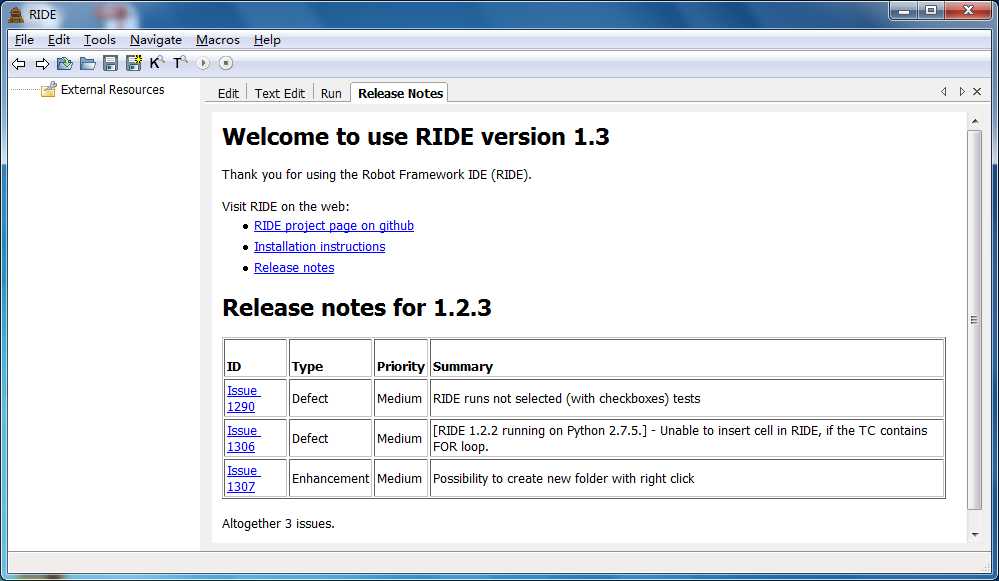
Task: Open the Macros menu
Action: coord(217,40)
